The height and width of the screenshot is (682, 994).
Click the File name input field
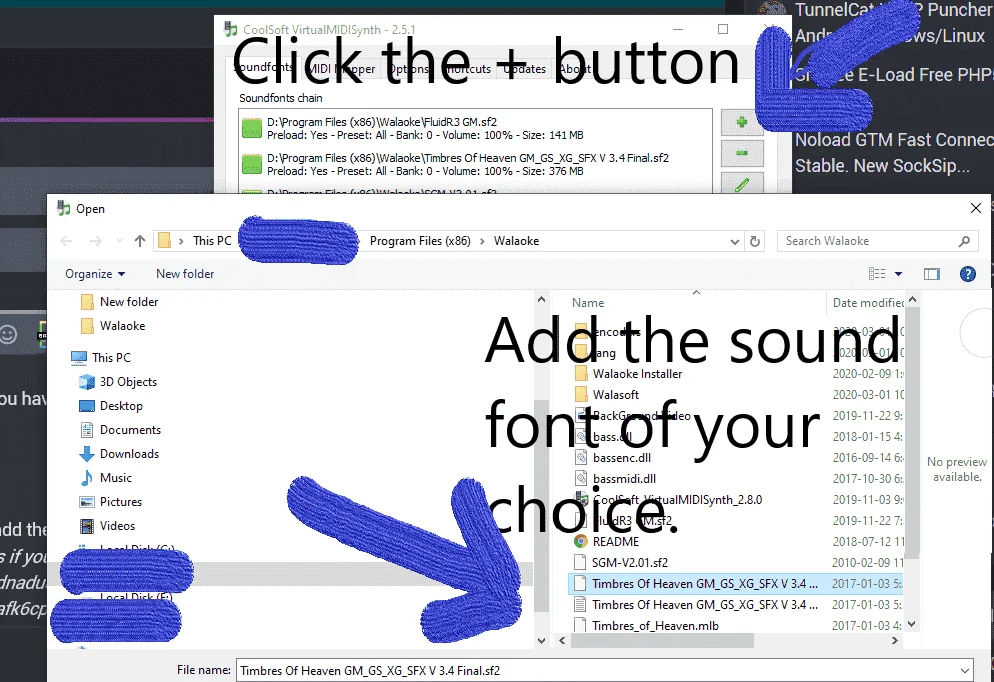tap(605, 671)
